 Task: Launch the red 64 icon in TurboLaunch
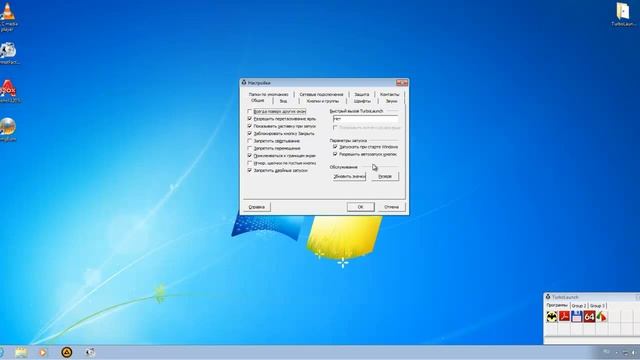click(589, 316)
